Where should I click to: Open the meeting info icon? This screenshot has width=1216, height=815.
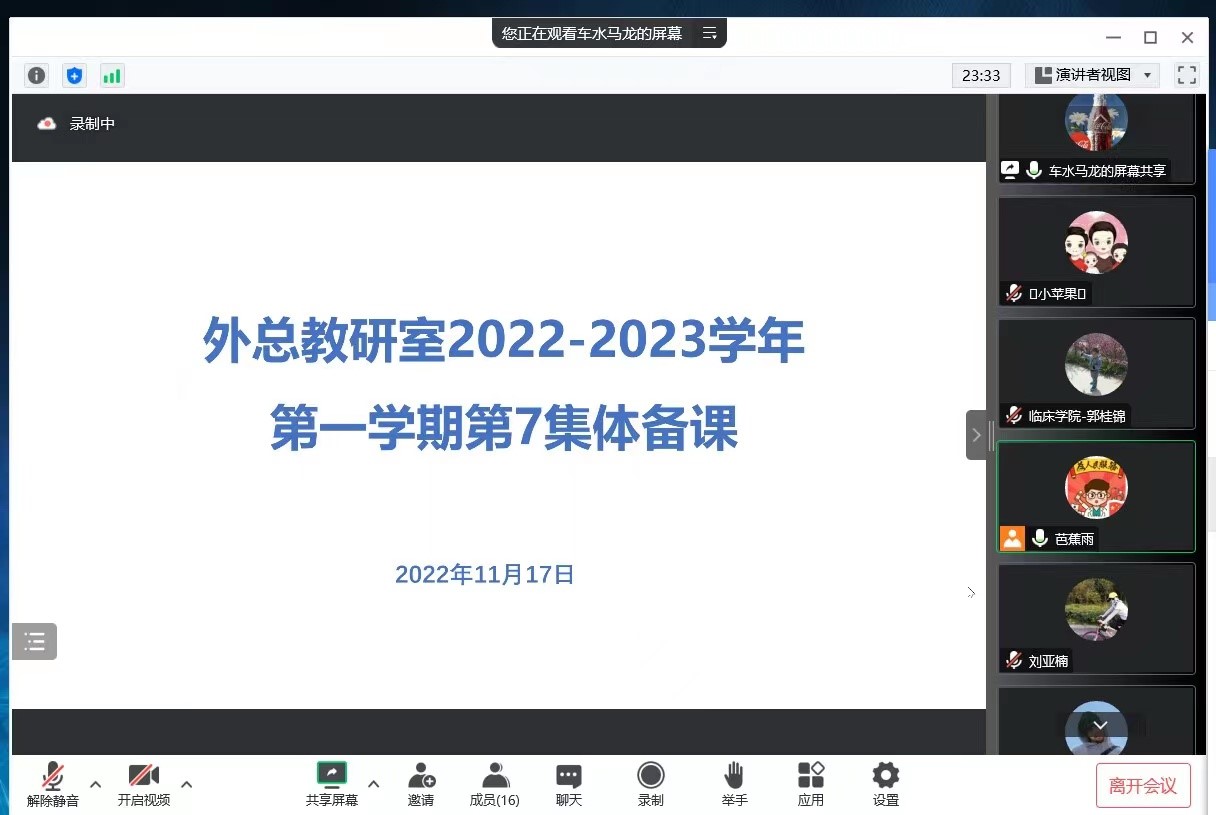pos(37,75)
